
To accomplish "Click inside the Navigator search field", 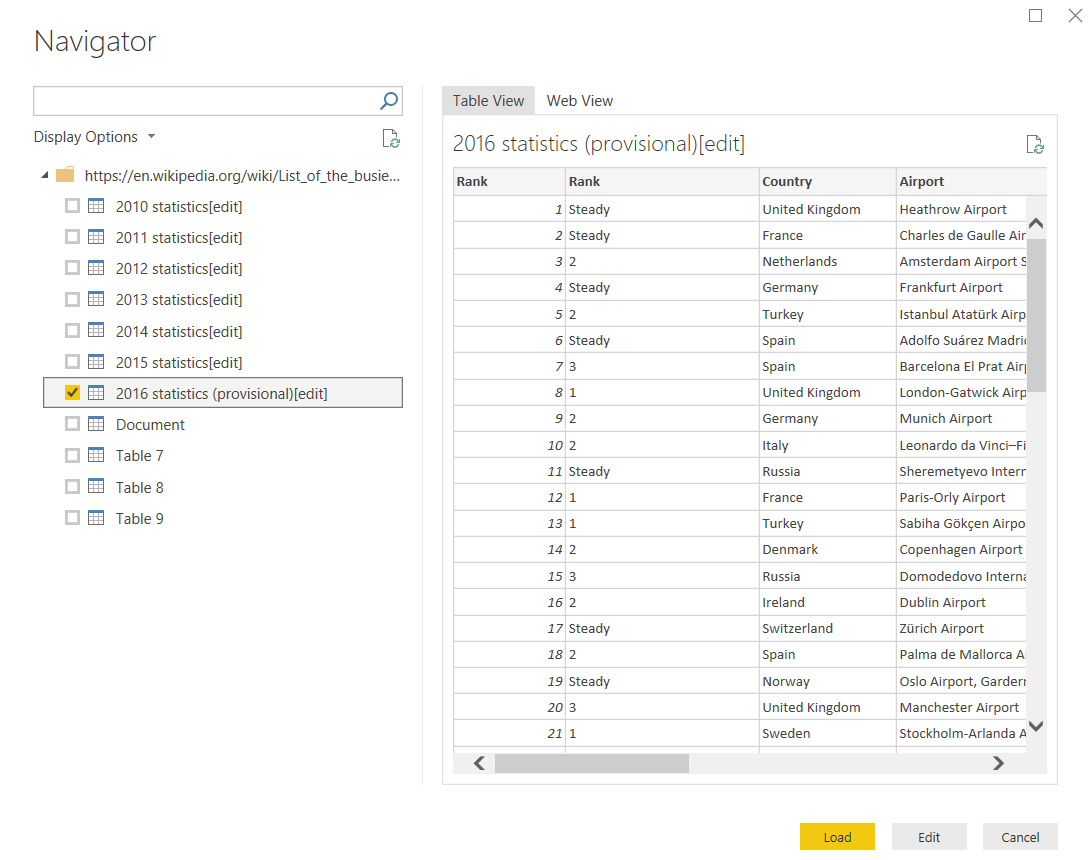I will (205, 100).
